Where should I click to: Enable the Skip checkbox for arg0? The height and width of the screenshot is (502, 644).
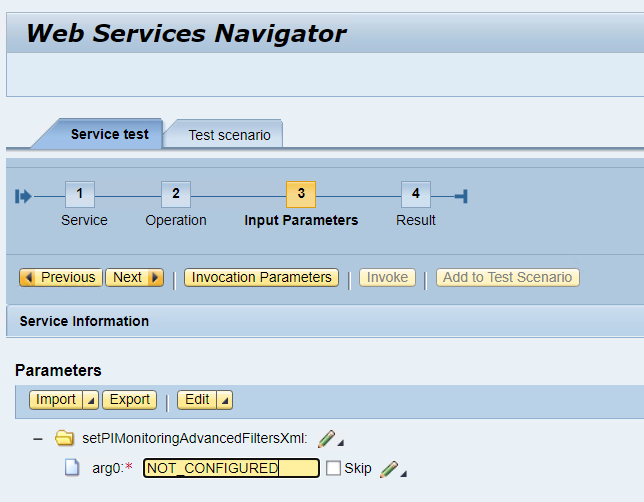pyautogui.click(x=333, y=468)
